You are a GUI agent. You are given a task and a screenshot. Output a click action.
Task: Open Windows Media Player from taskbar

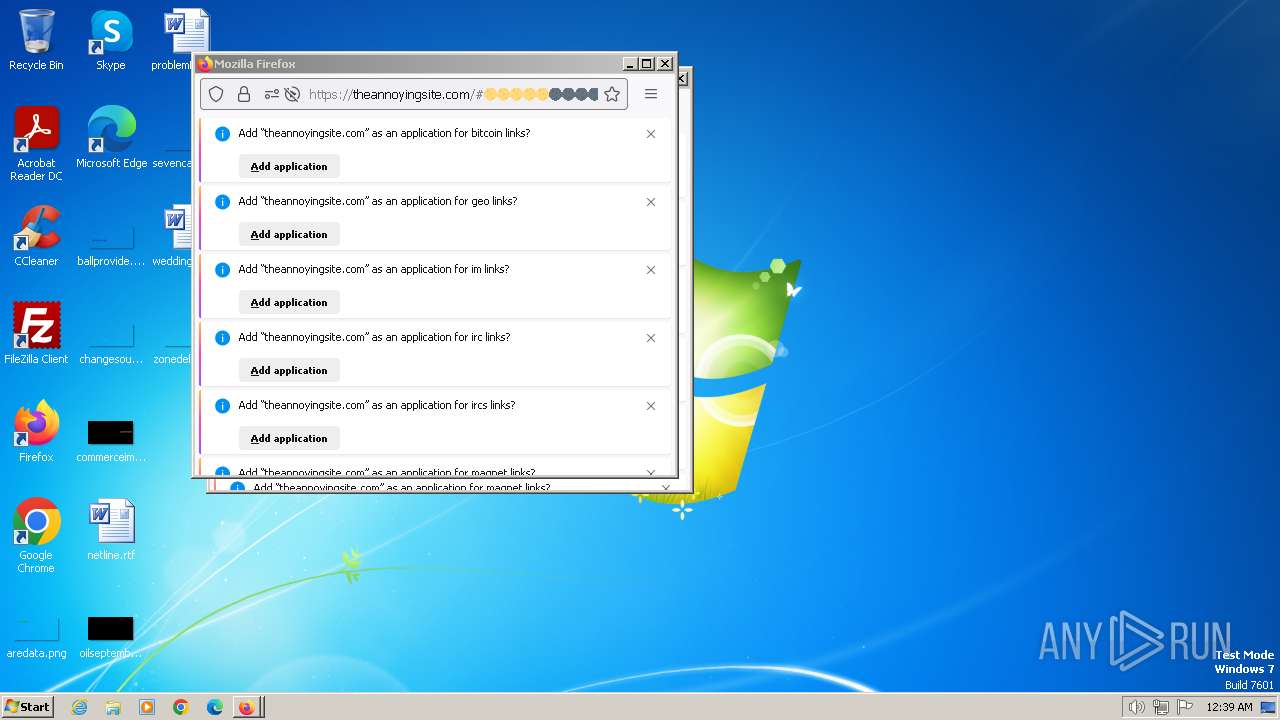click(147, 707)
